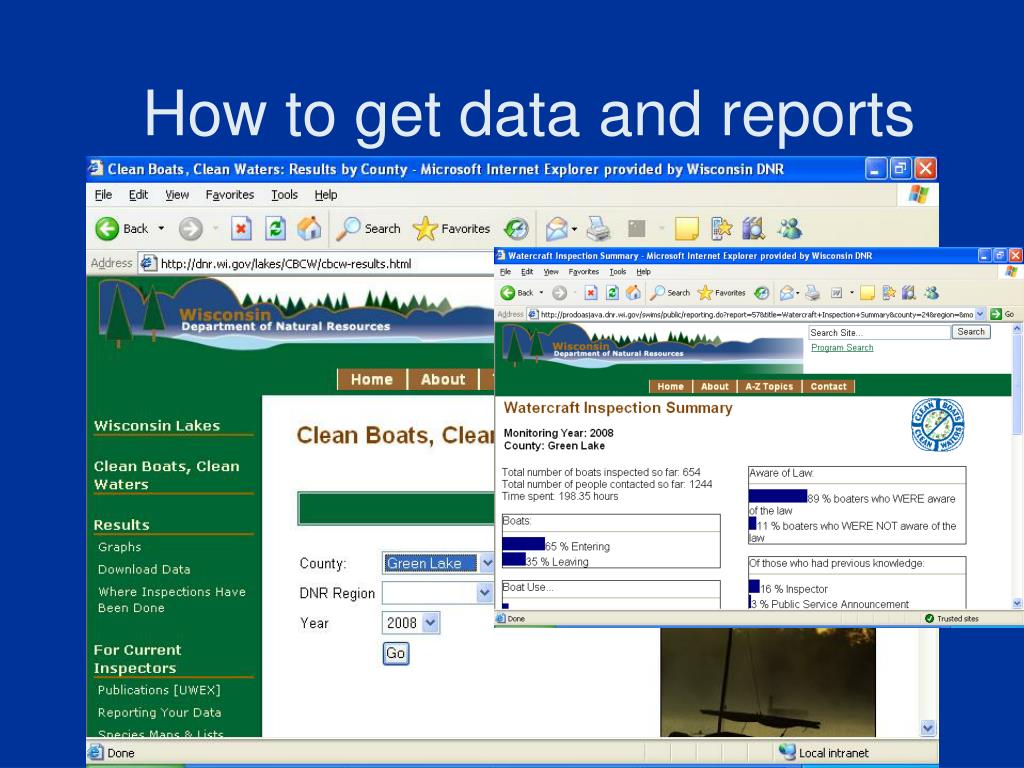Viewport: 1024px width, 768px height.
Task: Click Back in Watercraft Inspection Summary window
Action: tap(517, 293)
